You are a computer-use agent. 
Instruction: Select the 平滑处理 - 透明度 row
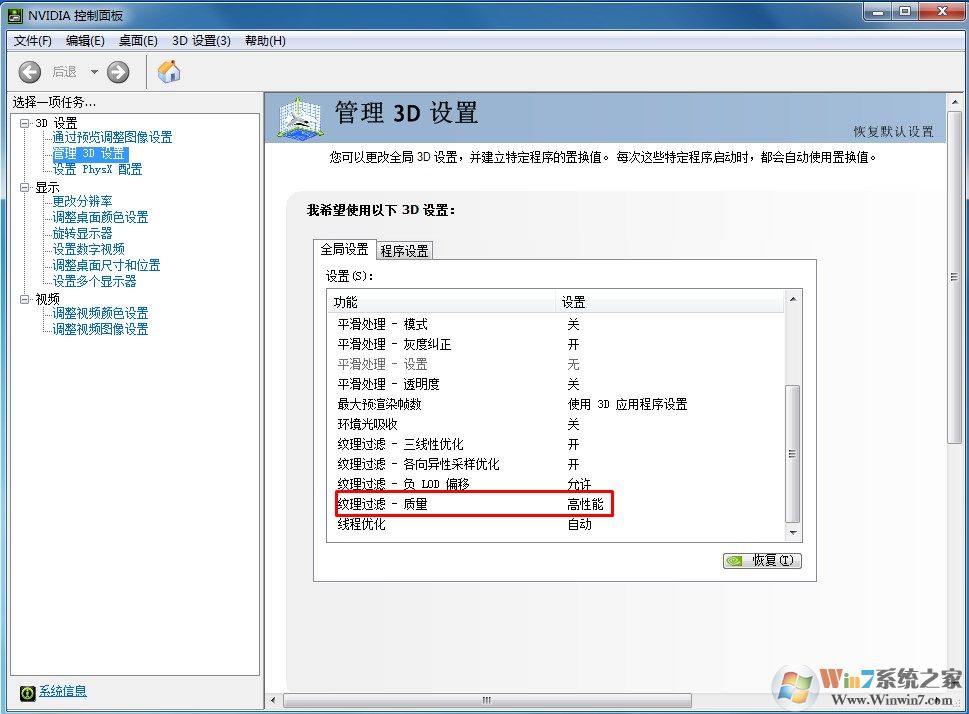click(x=556, y=385)
